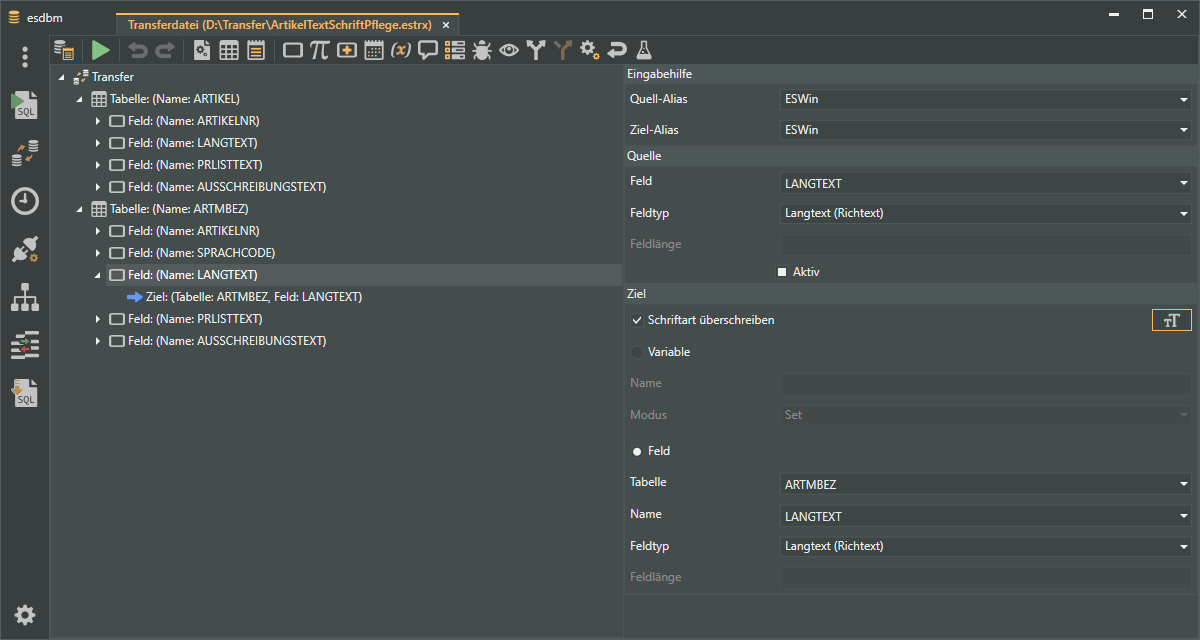
Task: Click the Quelle Feldlänge input field
Action: [986, 244]
